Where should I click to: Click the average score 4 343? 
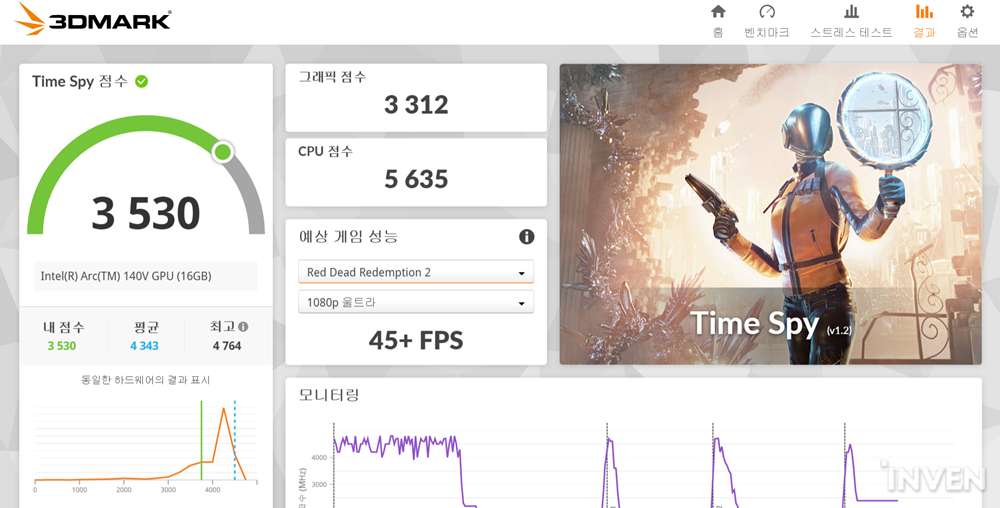click(145, 346)
